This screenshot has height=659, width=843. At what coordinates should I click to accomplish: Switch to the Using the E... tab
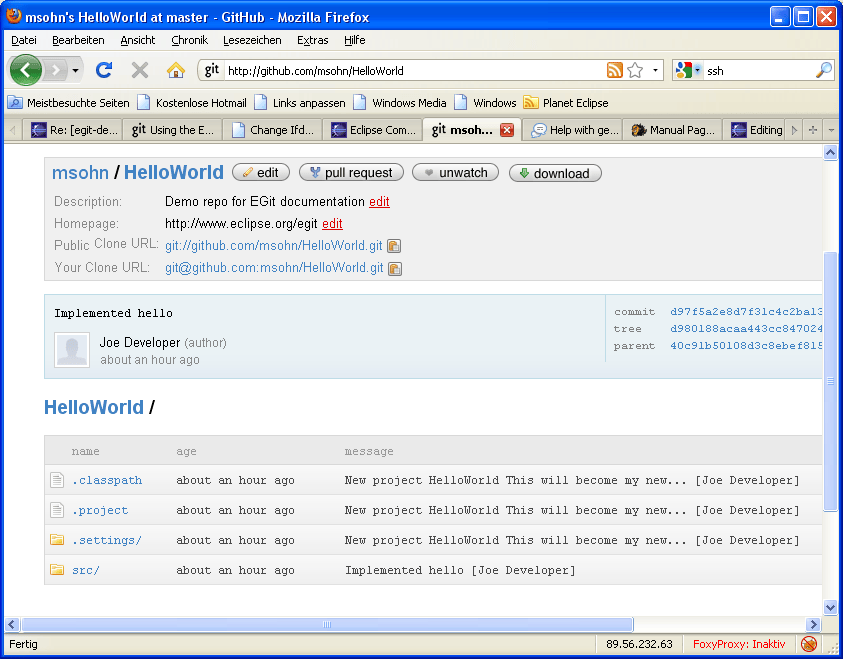point(173,130)
